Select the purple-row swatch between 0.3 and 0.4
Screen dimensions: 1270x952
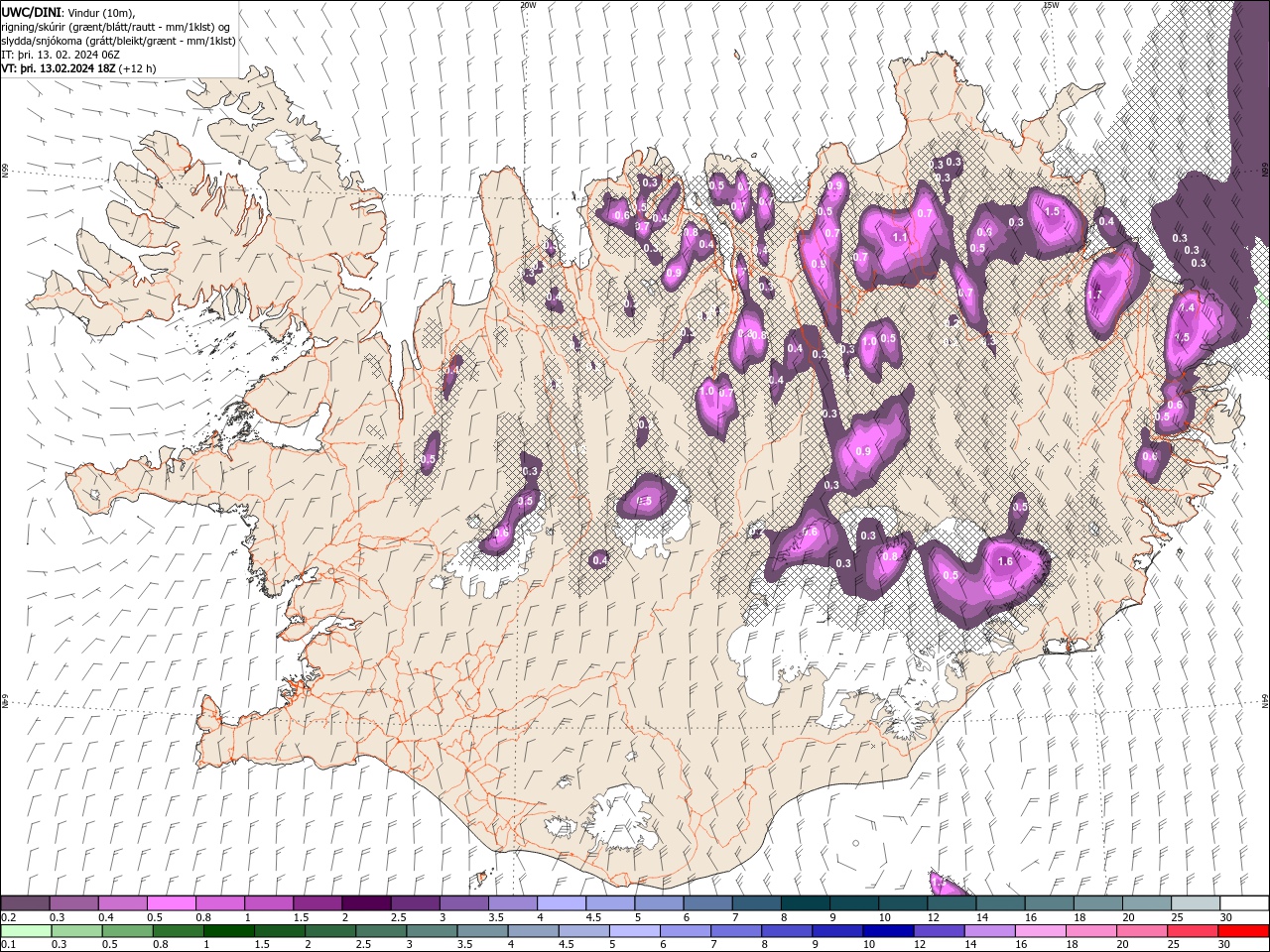click(x=74, y=903)
